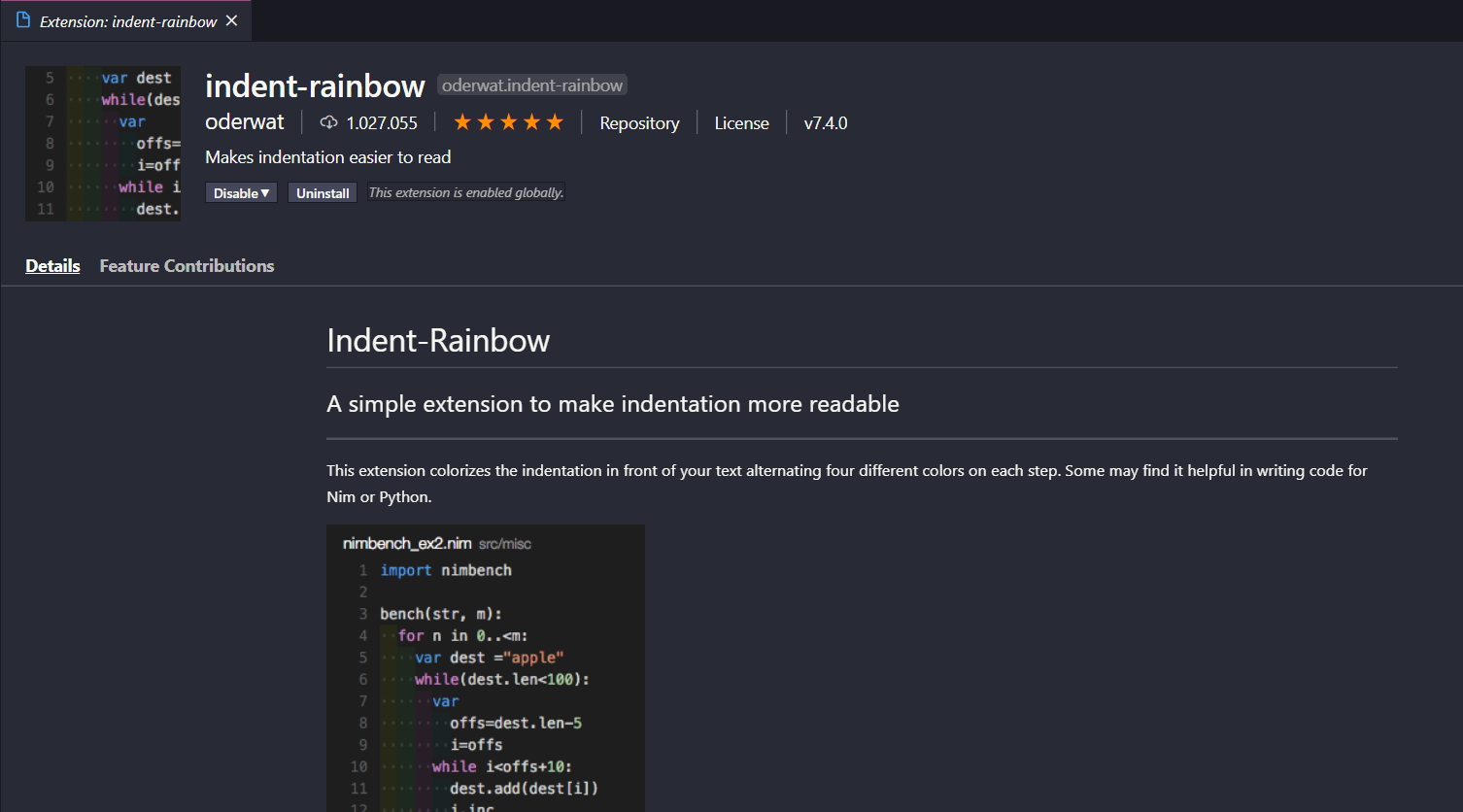This screenshot has width=1463, height=812.
Task: Click the install count 1.027.055
Action: click(x=382, y=123)
